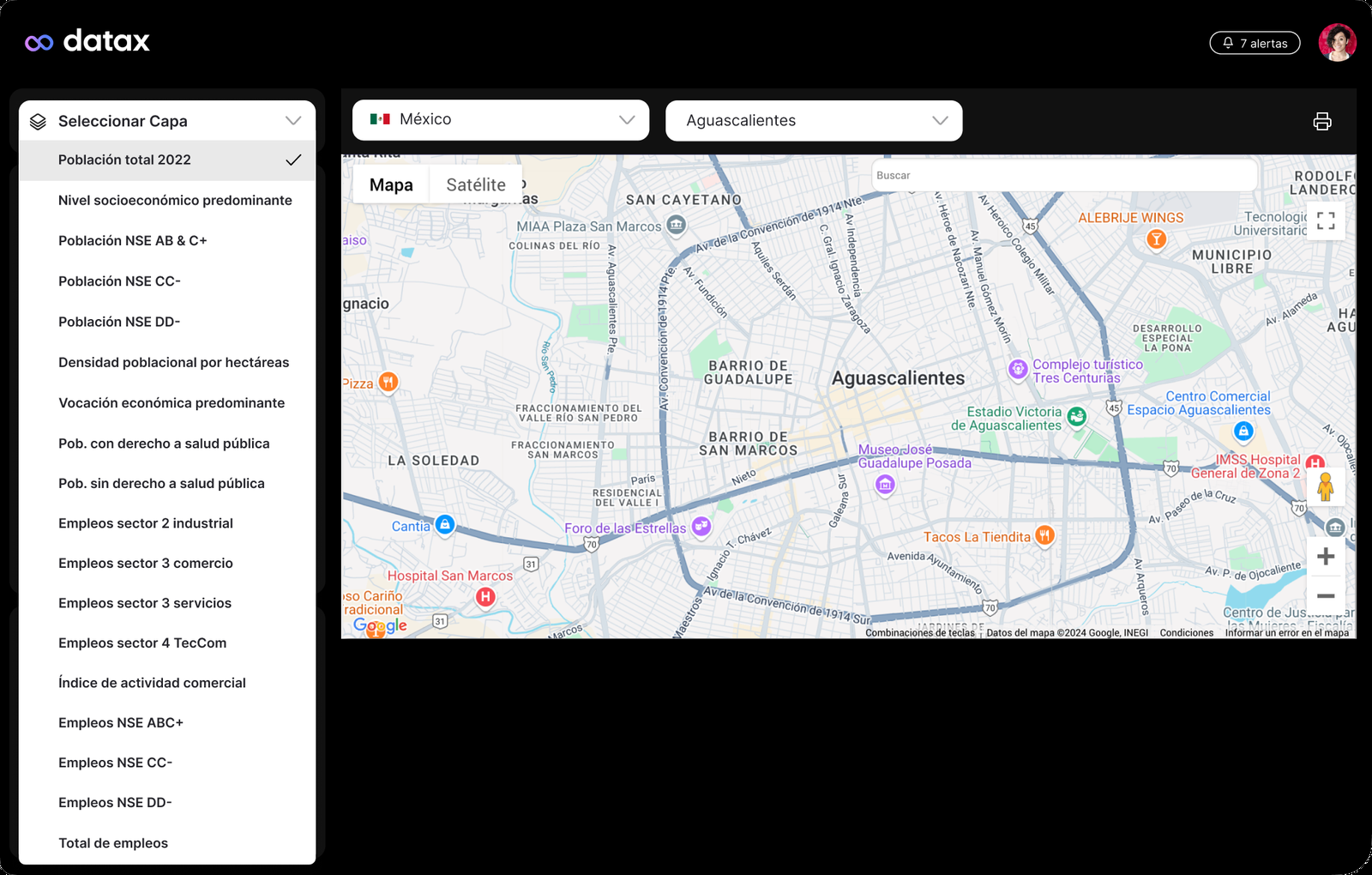Open the Condiciones terms link

click(1187, 633)
